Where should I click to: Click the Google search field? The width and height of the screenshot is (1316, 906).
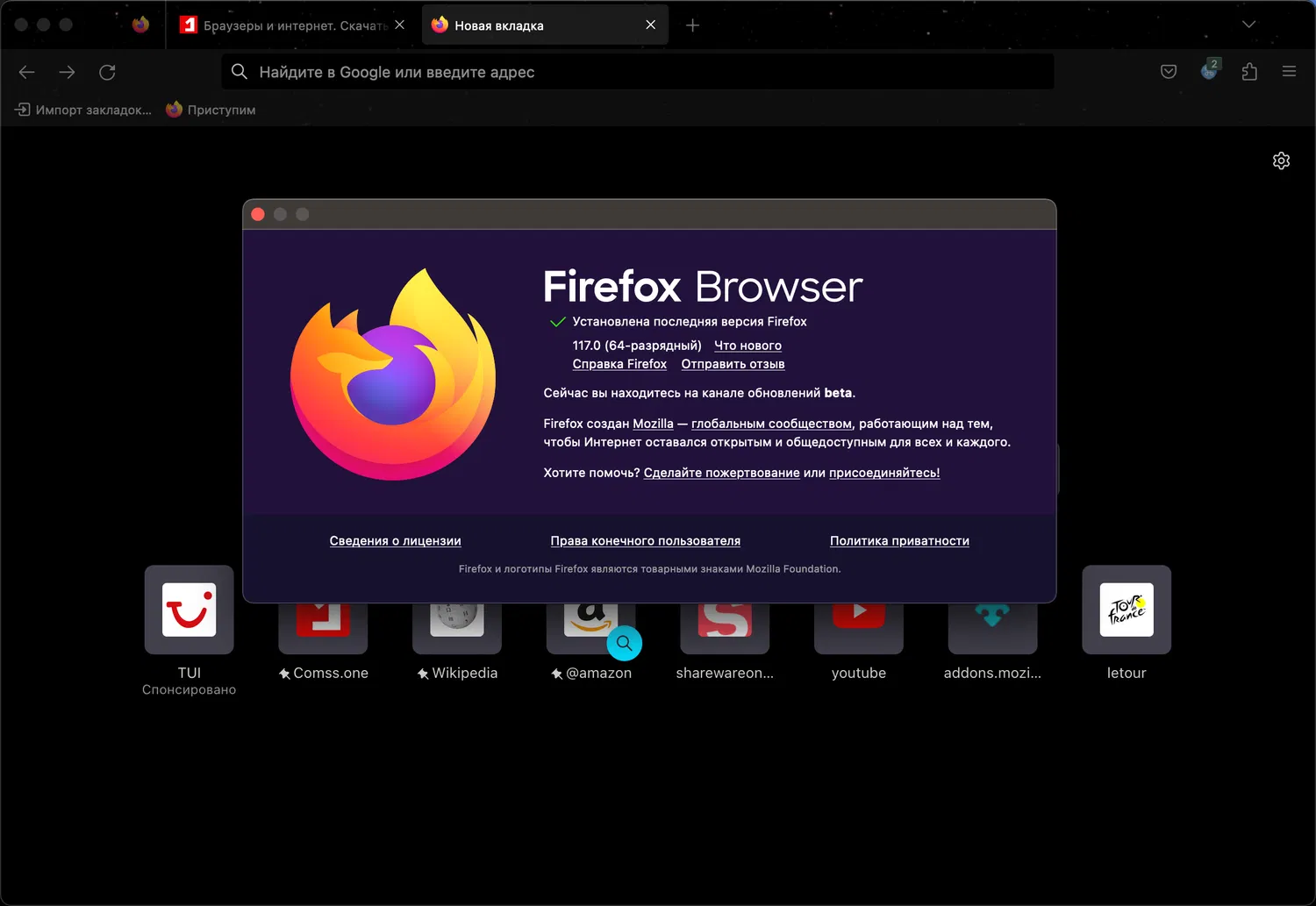point(638,72)
